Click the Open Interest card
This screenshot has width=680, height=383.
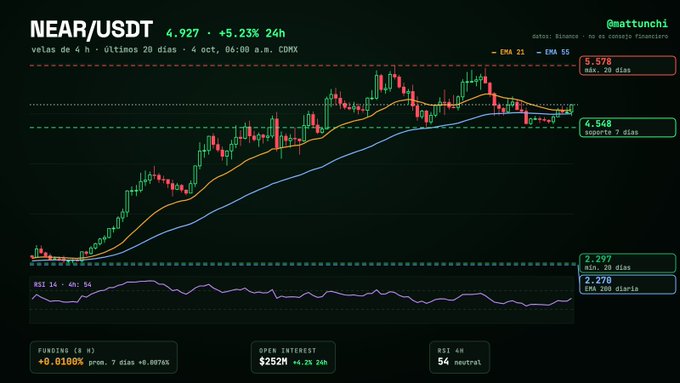point(293,357)
